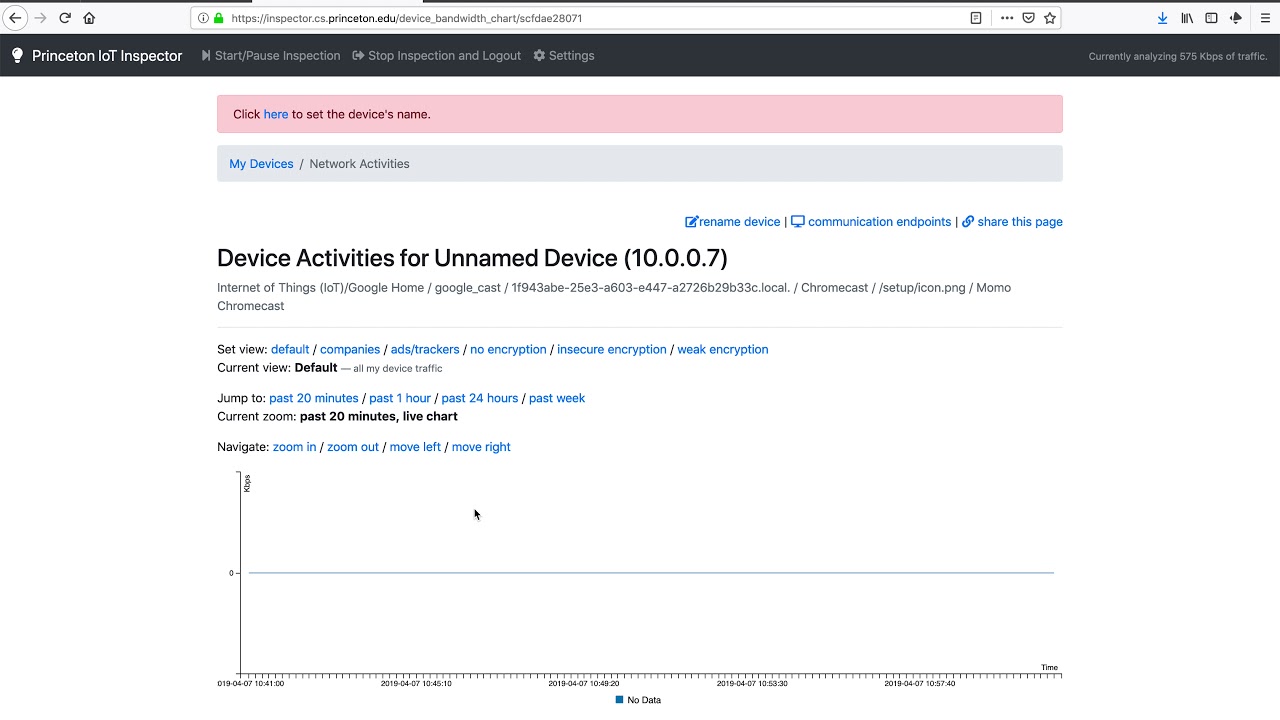
Task: Open the page actions ellipsis menu
Action: [1006, 17]
